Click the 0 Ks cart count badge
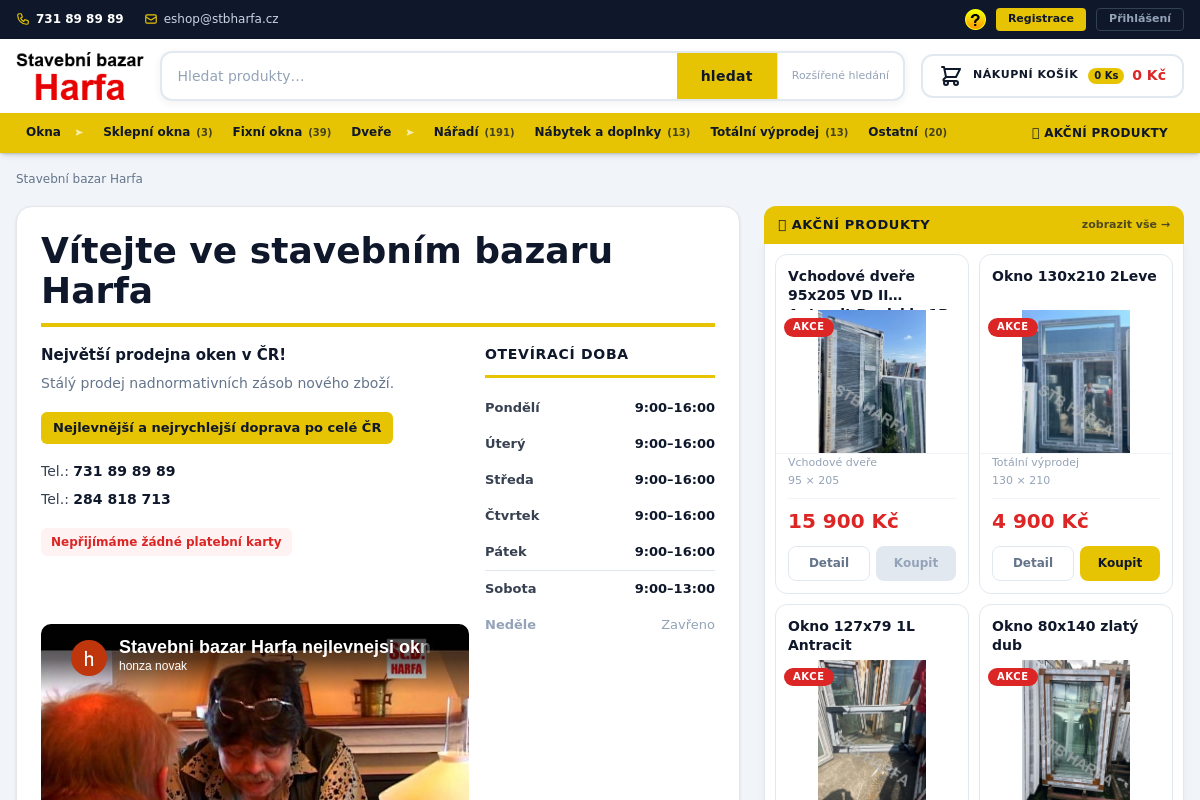 click(x=1106, y=76)
